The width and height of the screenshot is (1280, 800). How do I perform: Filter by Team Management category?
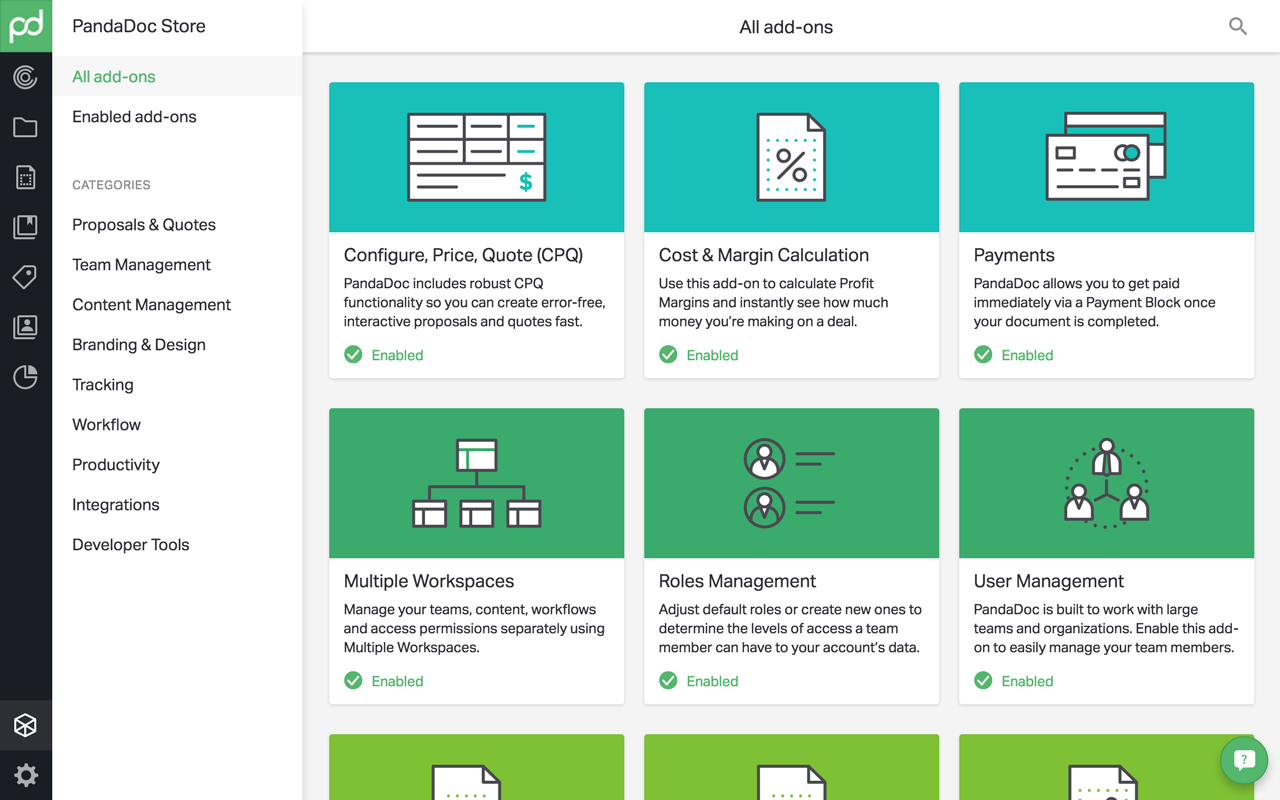[141, 265]
